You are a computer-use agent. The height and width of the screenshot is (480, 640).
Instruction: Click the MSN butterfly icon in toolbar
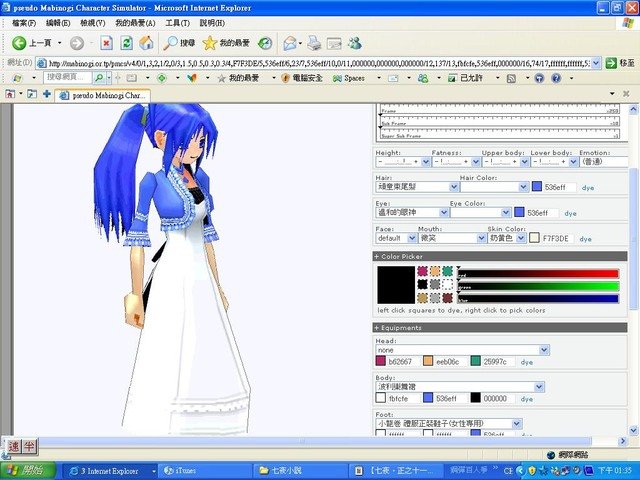tap(192, 78)
